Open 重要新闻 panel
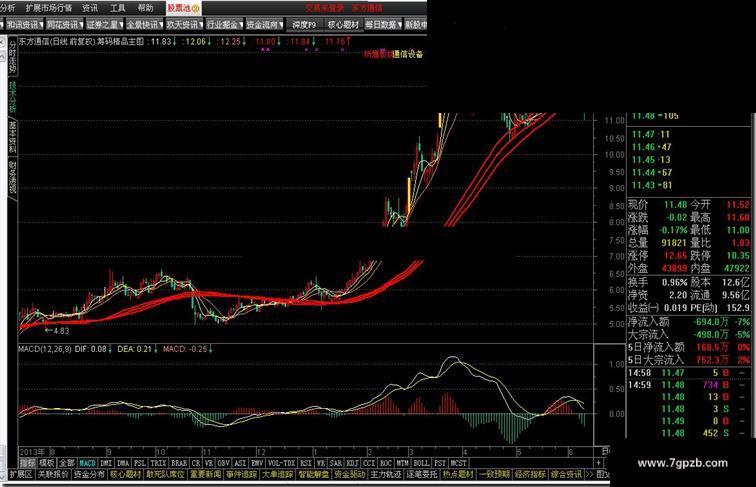The width and height of the screenshot is (756, 487). (206, 474)
